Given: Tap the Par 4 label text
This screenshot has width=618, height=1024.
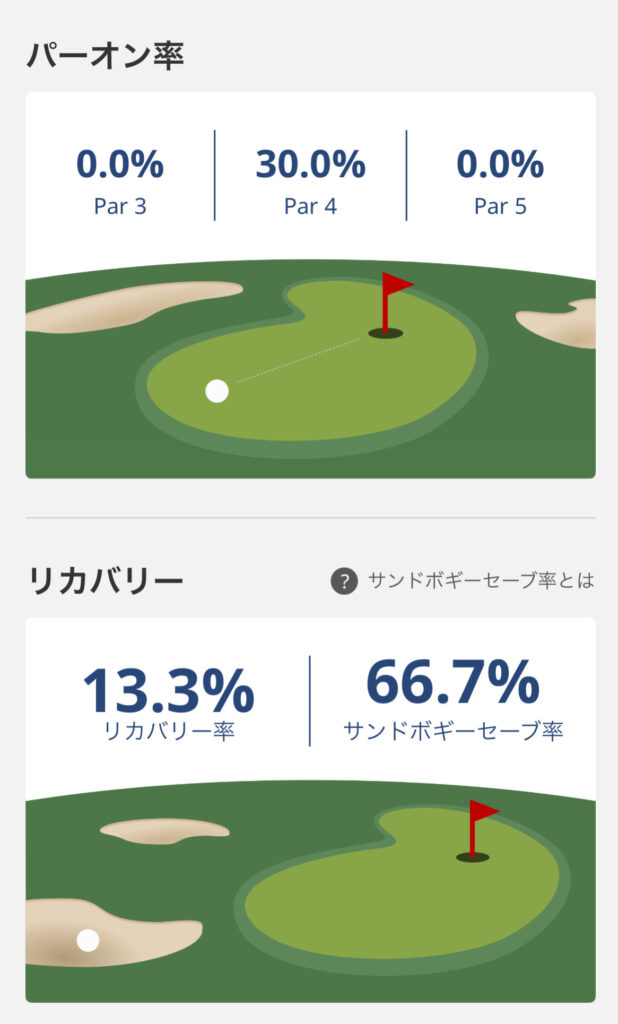Looking at the screenshot, I should point(310,206).
